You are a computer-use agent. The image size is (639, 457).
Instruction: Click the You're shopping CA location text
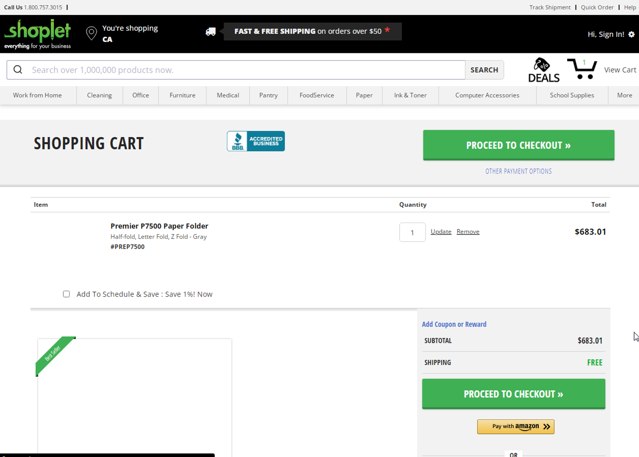coord(130,33)
